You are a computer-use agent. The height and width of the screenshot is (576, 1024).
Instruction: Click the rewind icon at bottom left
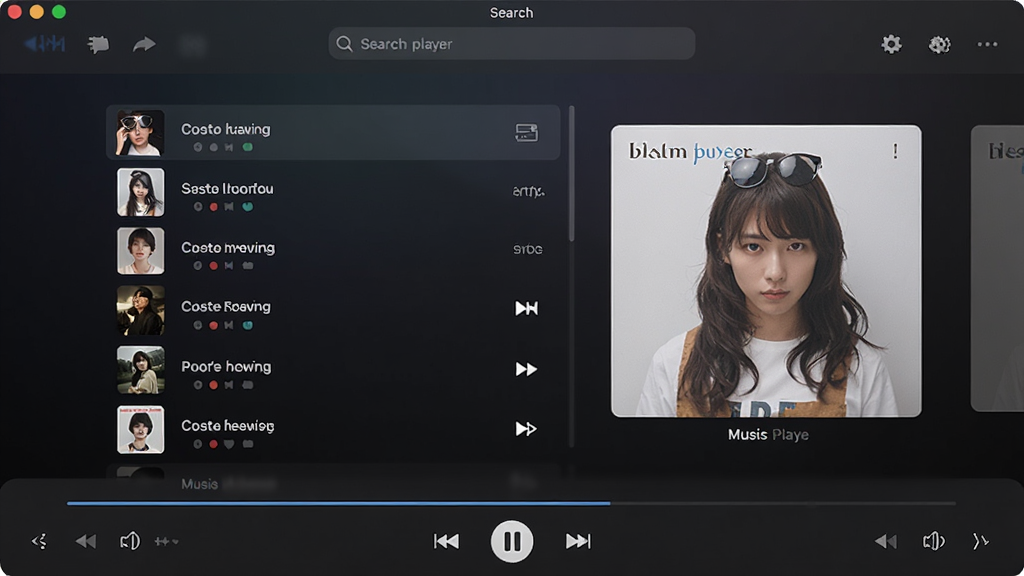pos(86,541)
